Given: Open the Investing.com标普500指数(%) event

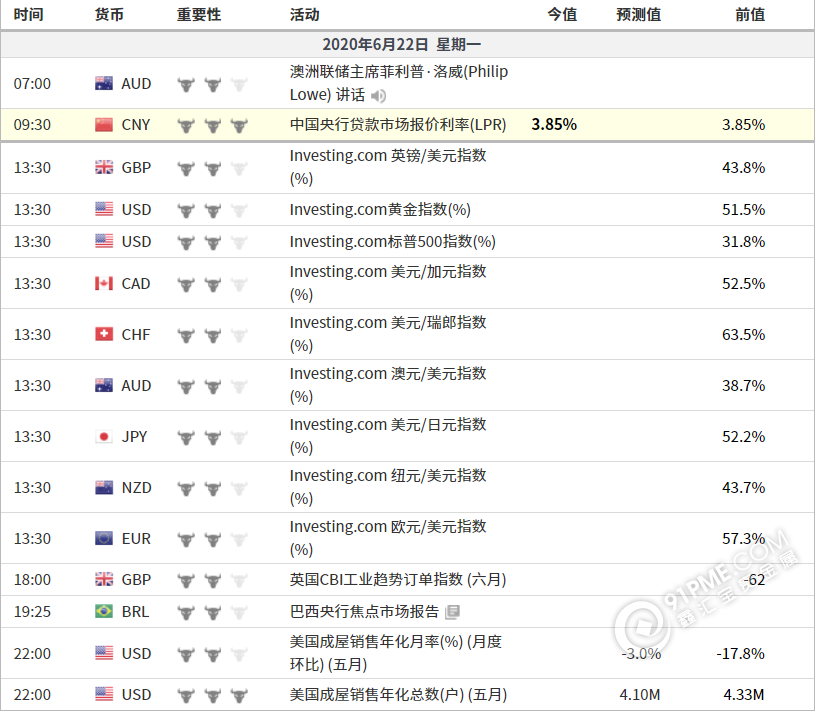Looking at the screenshot, I should 393,241.
